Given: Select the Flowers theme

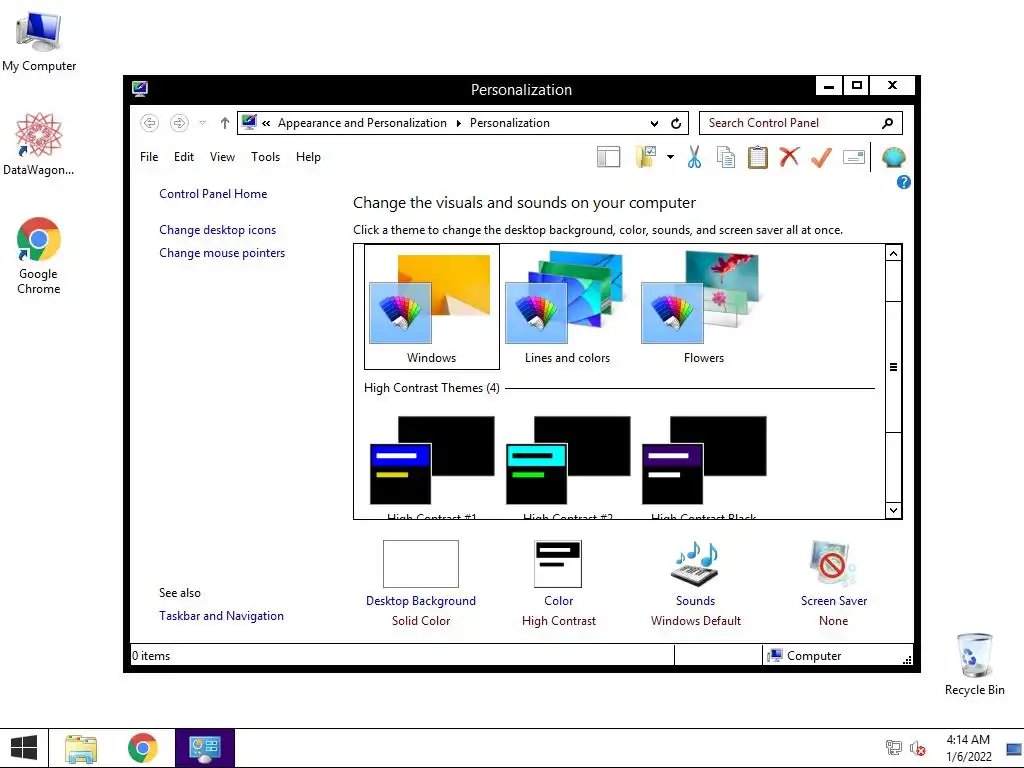Looking at the screenshot, I should point(703,307).
